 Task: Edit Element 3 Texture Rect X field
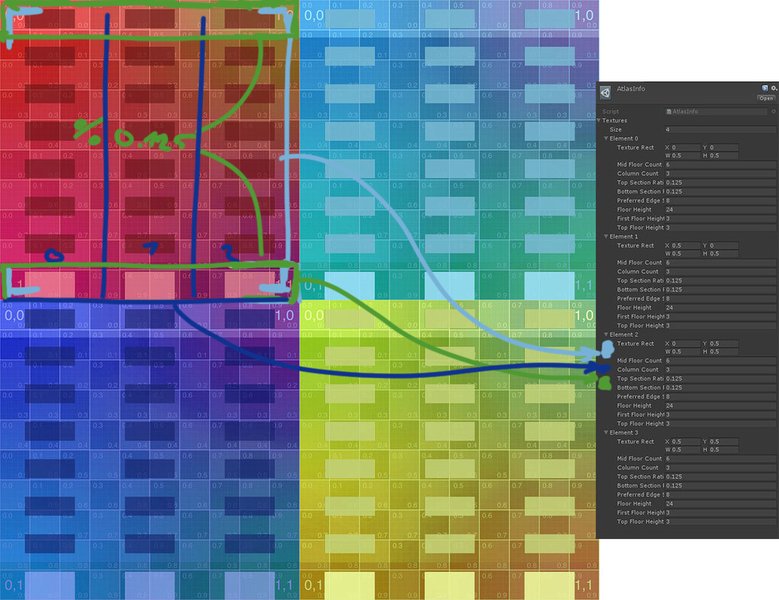(x=686, y=442)
